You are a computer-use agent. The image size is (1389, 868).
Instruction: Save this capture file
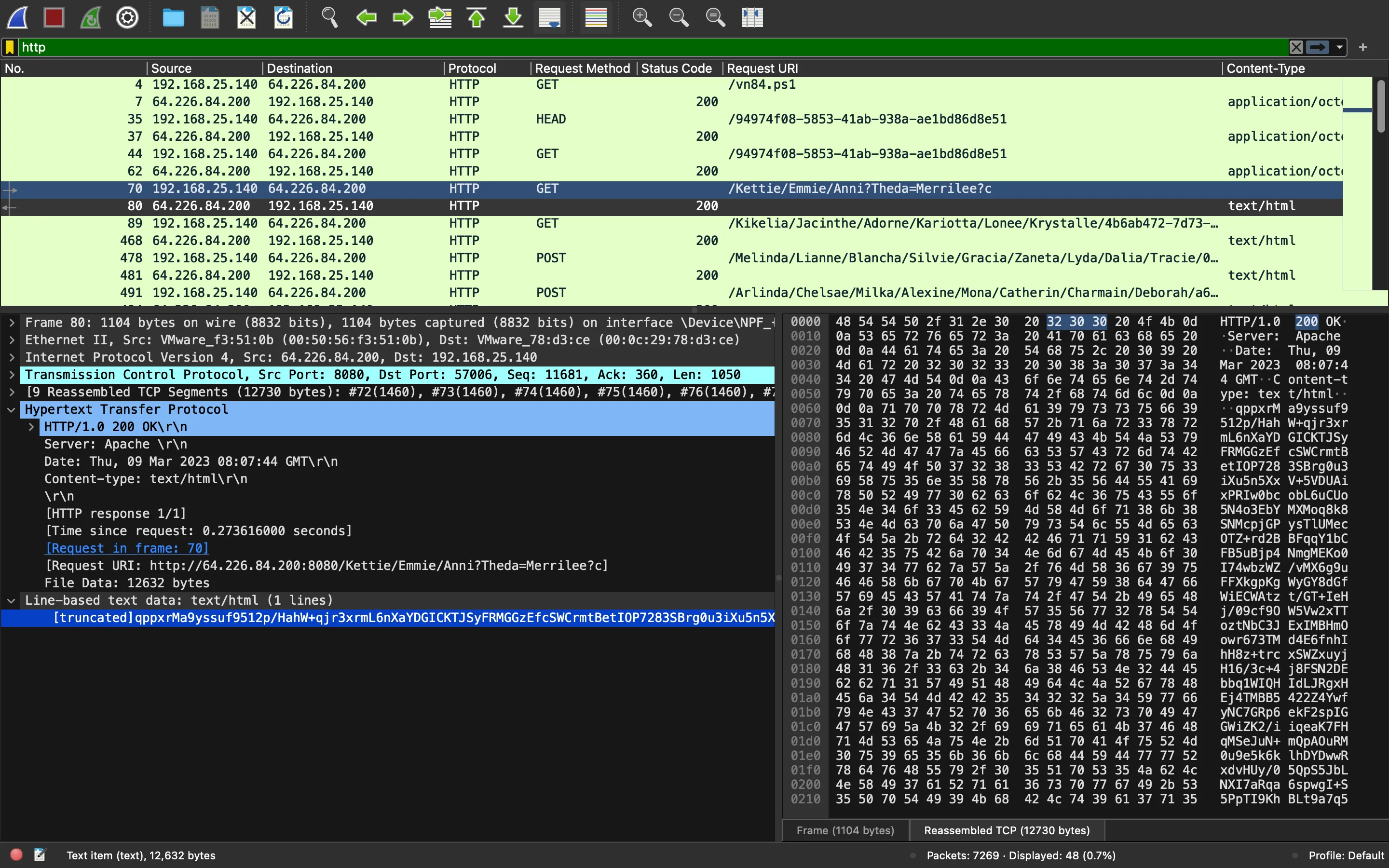click(x=210, y=18)
